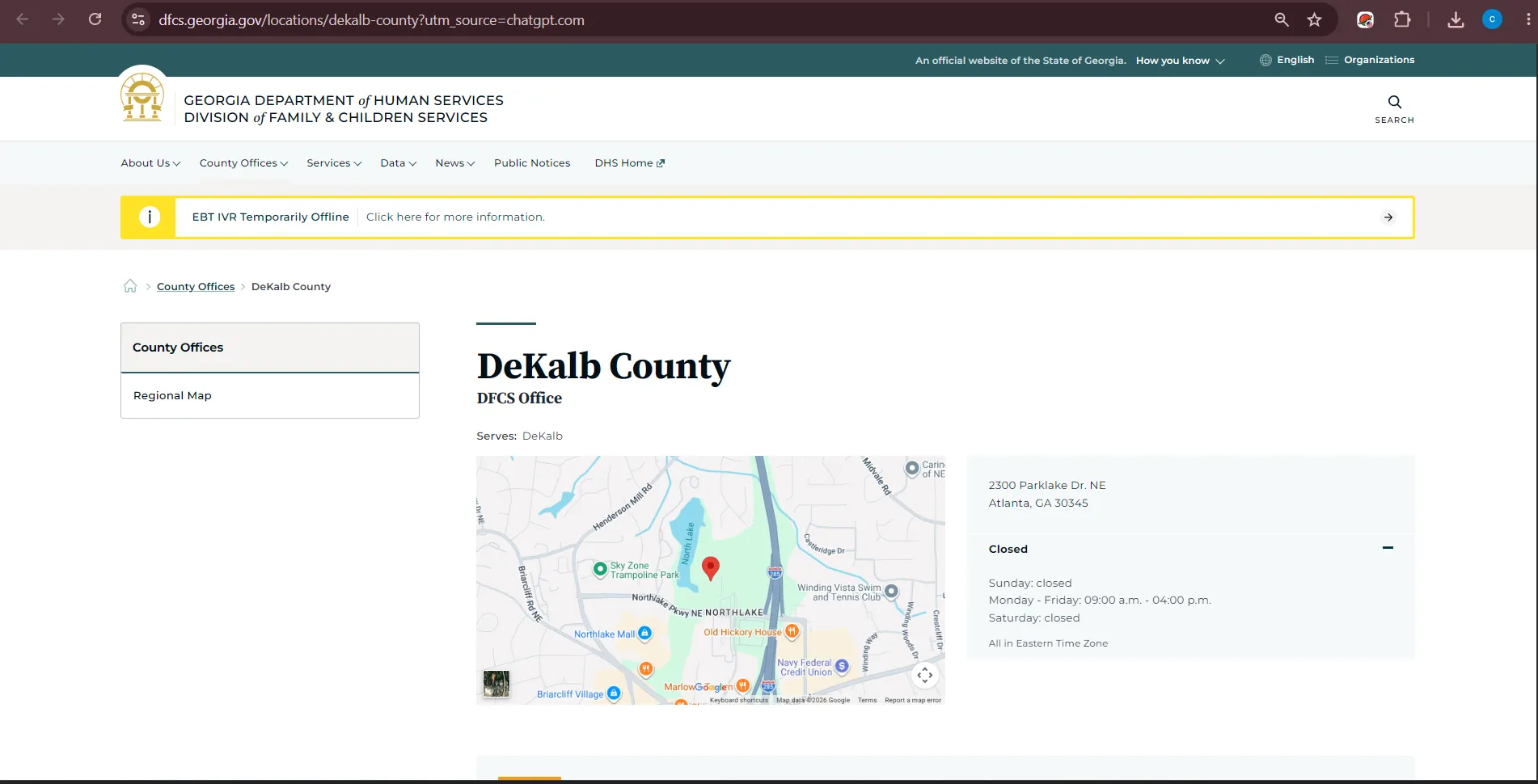Screen dimensions: 1538x784
Task: Open the English language selector
Action: 1287,60
